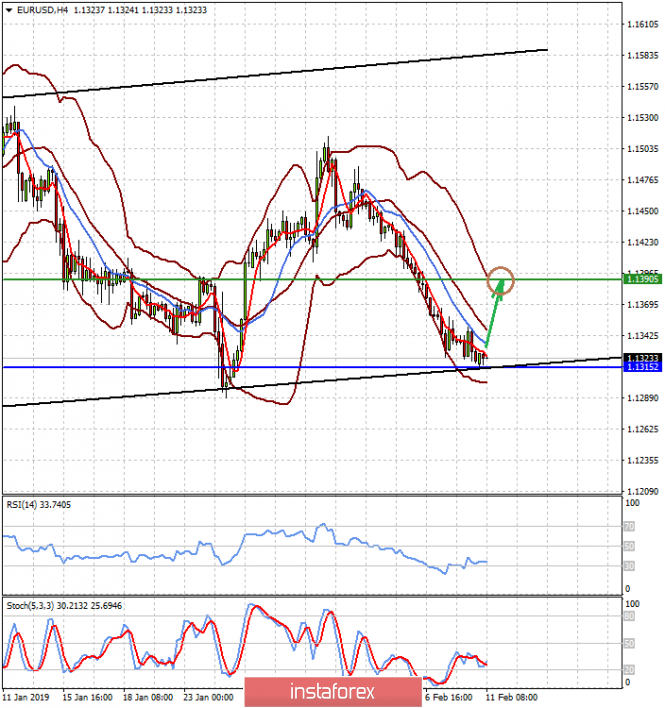Click the 1.14500 price axis label
This screenshot has height=708, width=665.
click(x=641, y=211)
